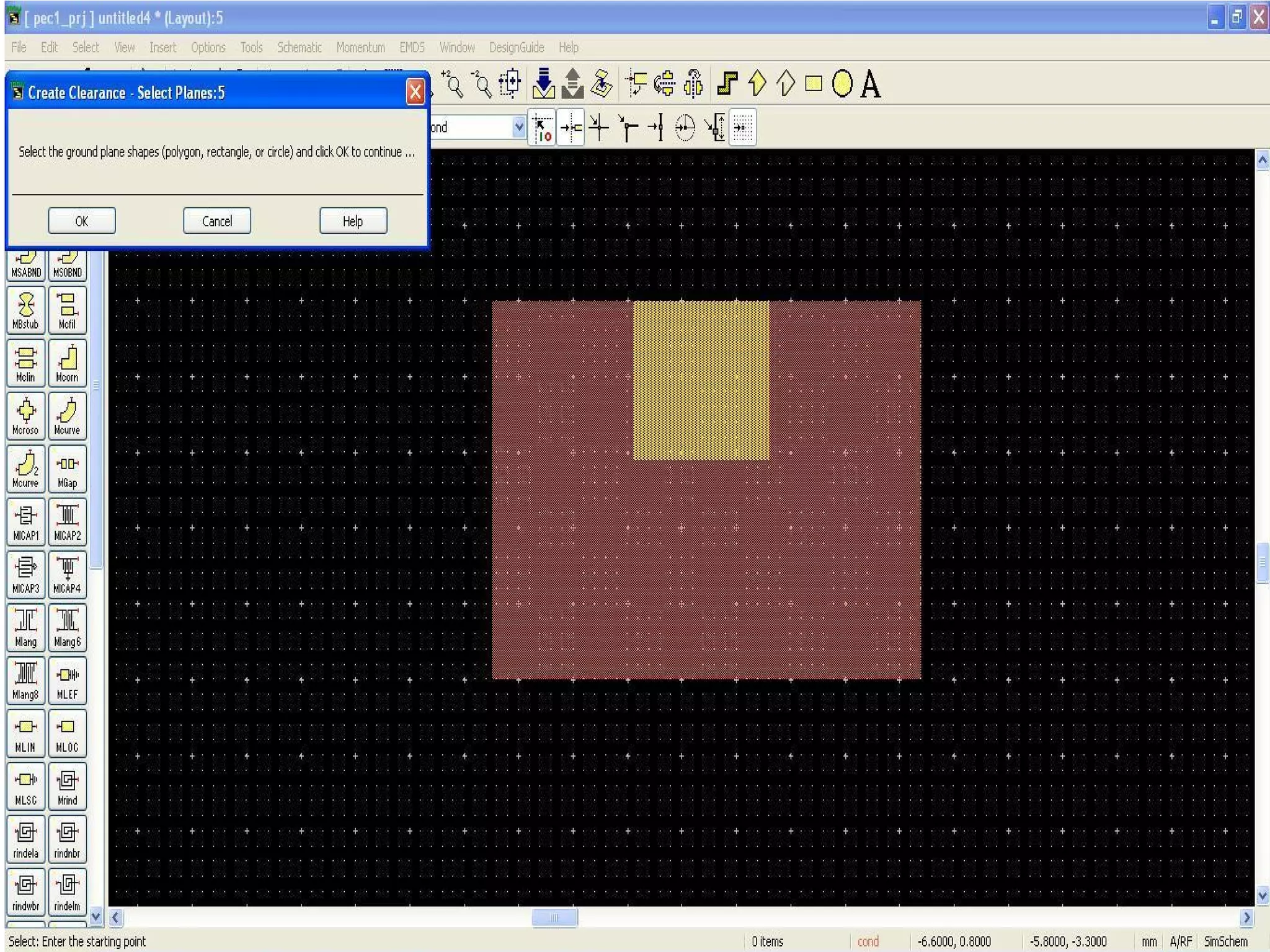Pick the MGap component in palette
The width and height of the screenshot is (1270, 952).
67,469
